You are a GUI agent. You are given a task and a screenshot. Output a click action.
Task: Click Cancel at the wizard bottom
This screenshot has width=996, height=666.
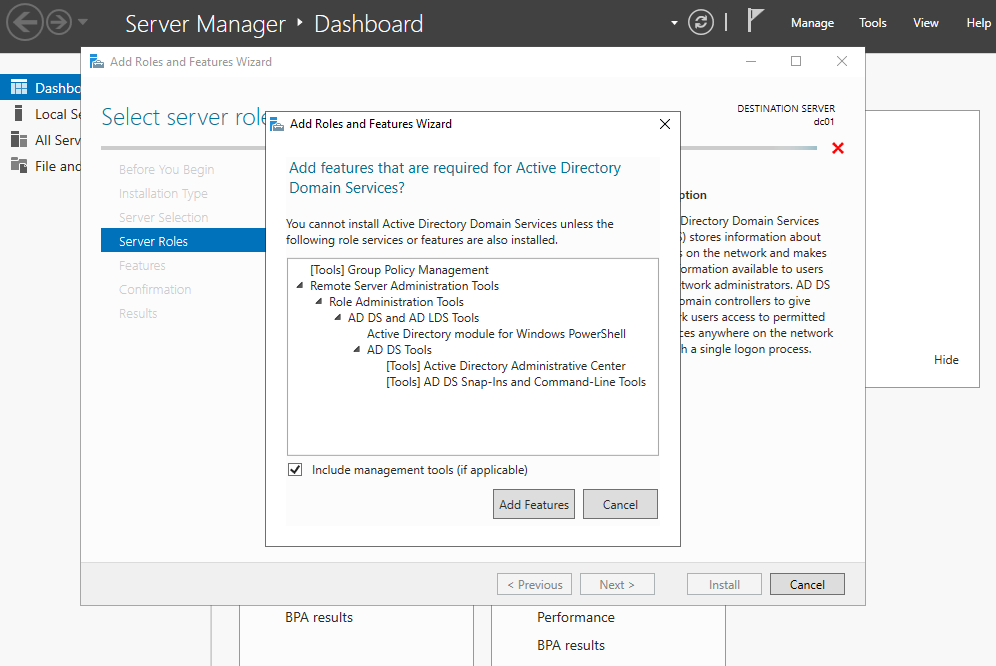tap(807, 584)
